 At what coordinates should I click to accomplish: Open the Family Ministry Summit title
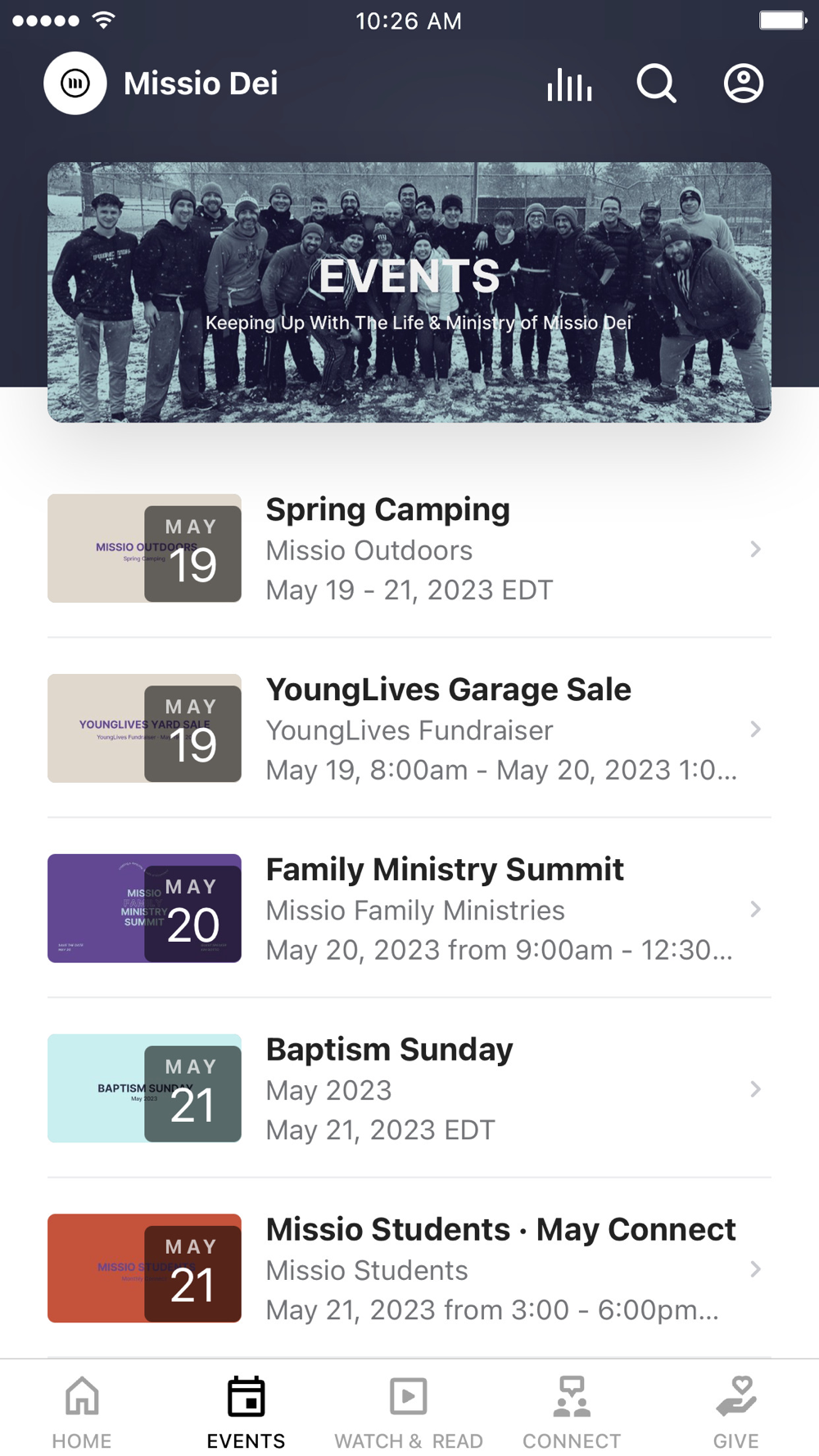tap(445, 870)
